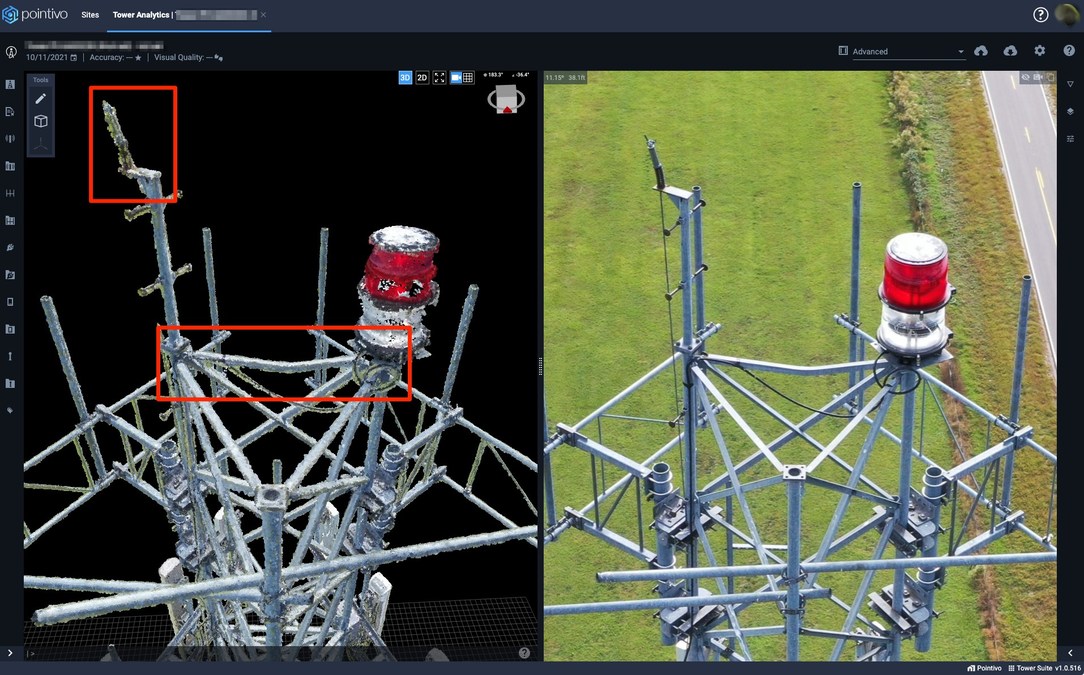Expand the right sidebar chevron
1084x675 pixels.
click(1070, 653)
